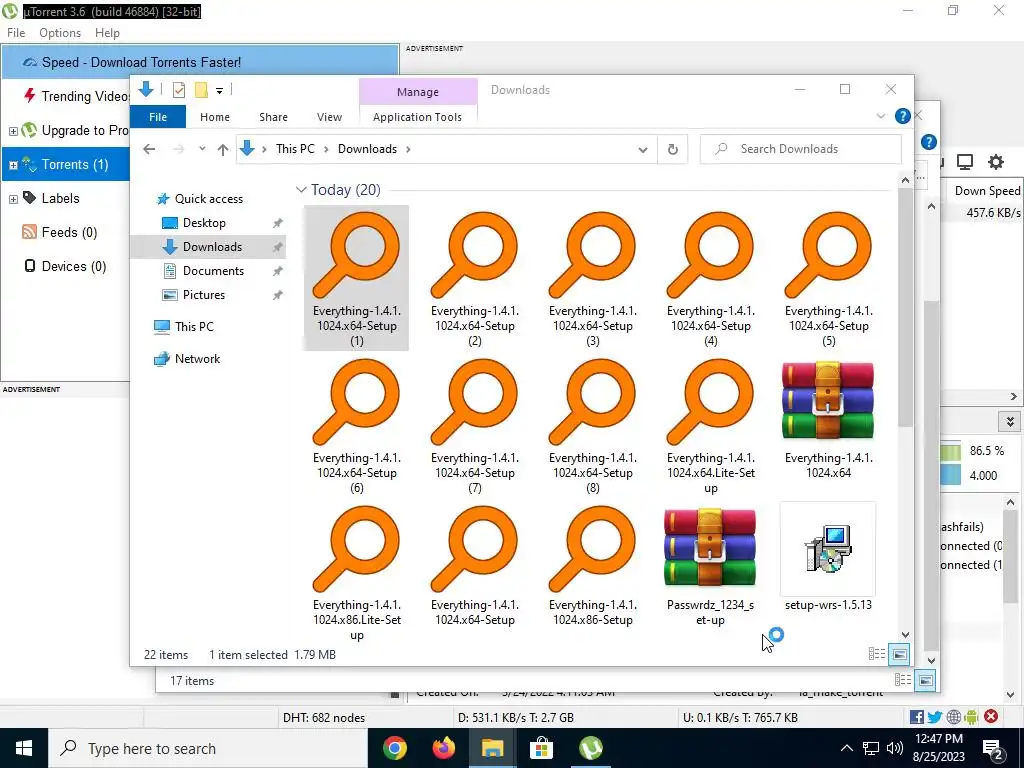Select the Passwrdz_1234_set-up archive
The width and height of the screenshot is (1024, 768).
tap(711, 566)
